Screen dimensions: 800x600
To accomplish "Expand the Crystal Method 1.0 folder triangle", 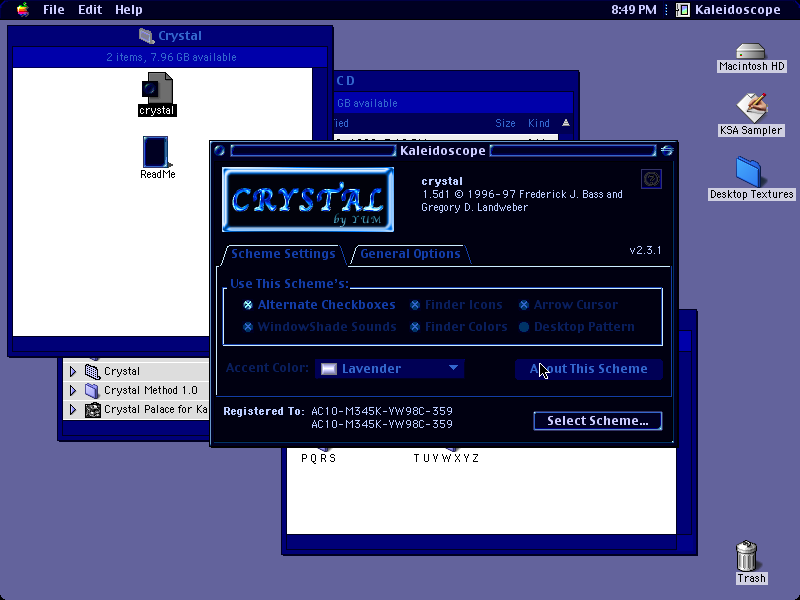I will [73, 390].
